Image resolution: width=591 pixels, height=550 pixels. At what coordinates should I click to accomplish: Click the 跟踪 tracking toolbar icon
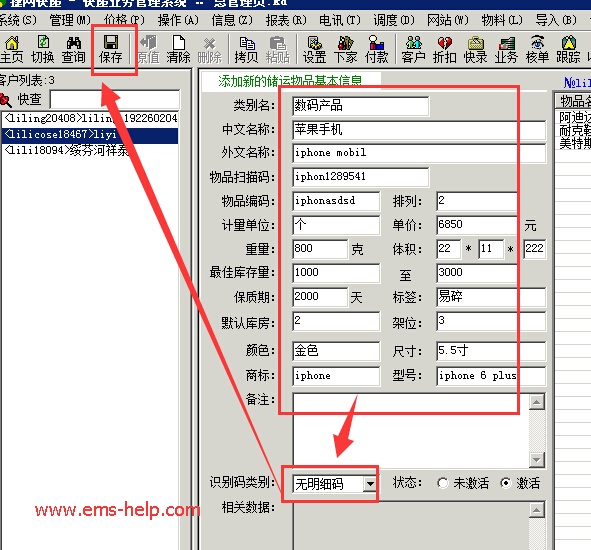coord(568,49)
